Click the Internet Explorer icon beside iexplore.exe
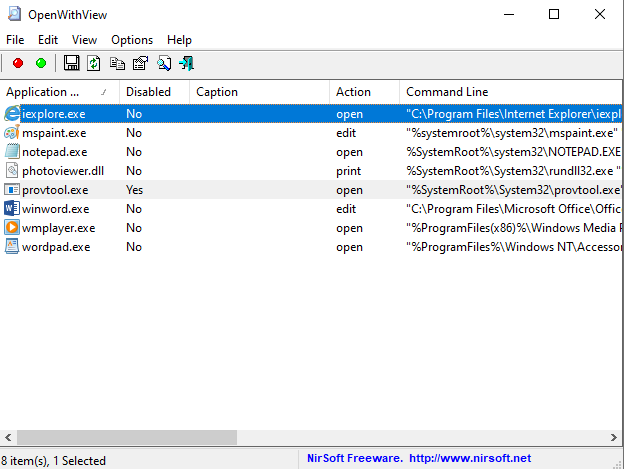The width and height of the screenshot is (624, 469). pyautogui.click(x=12, y=114)
